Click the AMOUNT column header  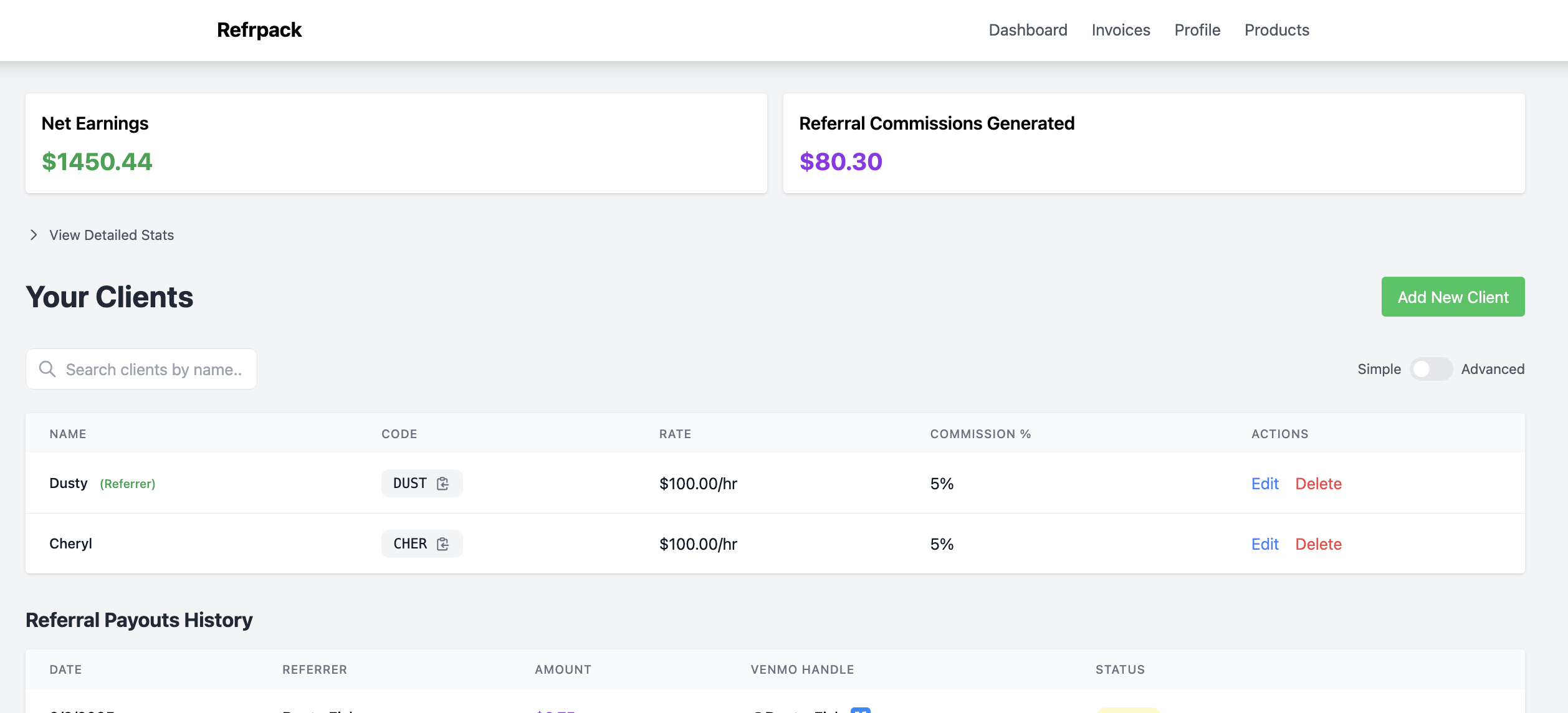click(x=563, y=669)
